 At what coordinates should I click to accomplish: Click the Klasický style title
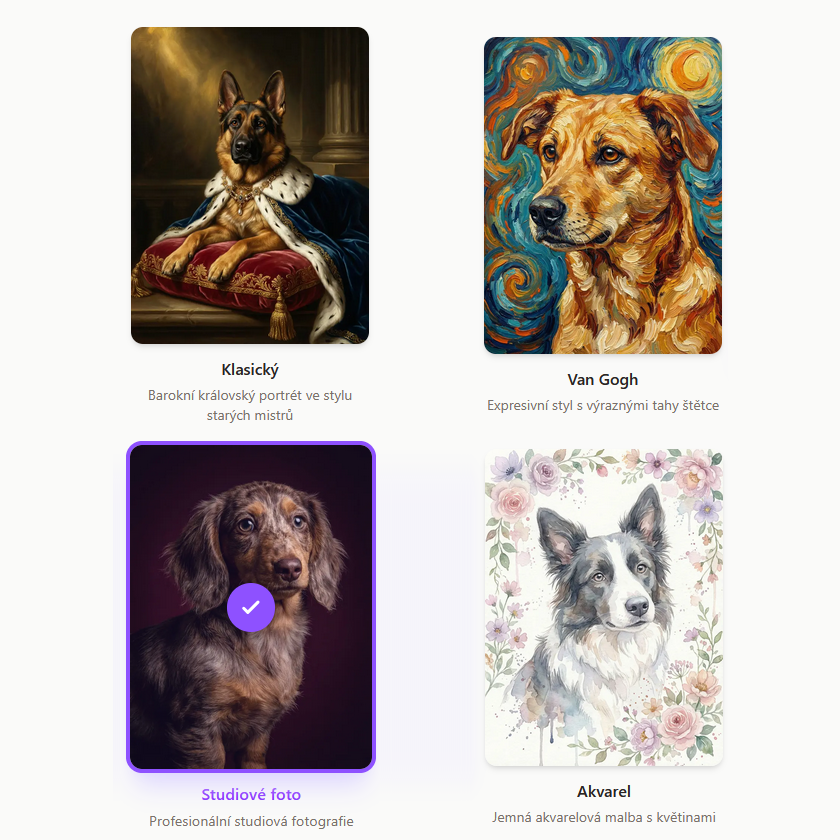(250, 370)
